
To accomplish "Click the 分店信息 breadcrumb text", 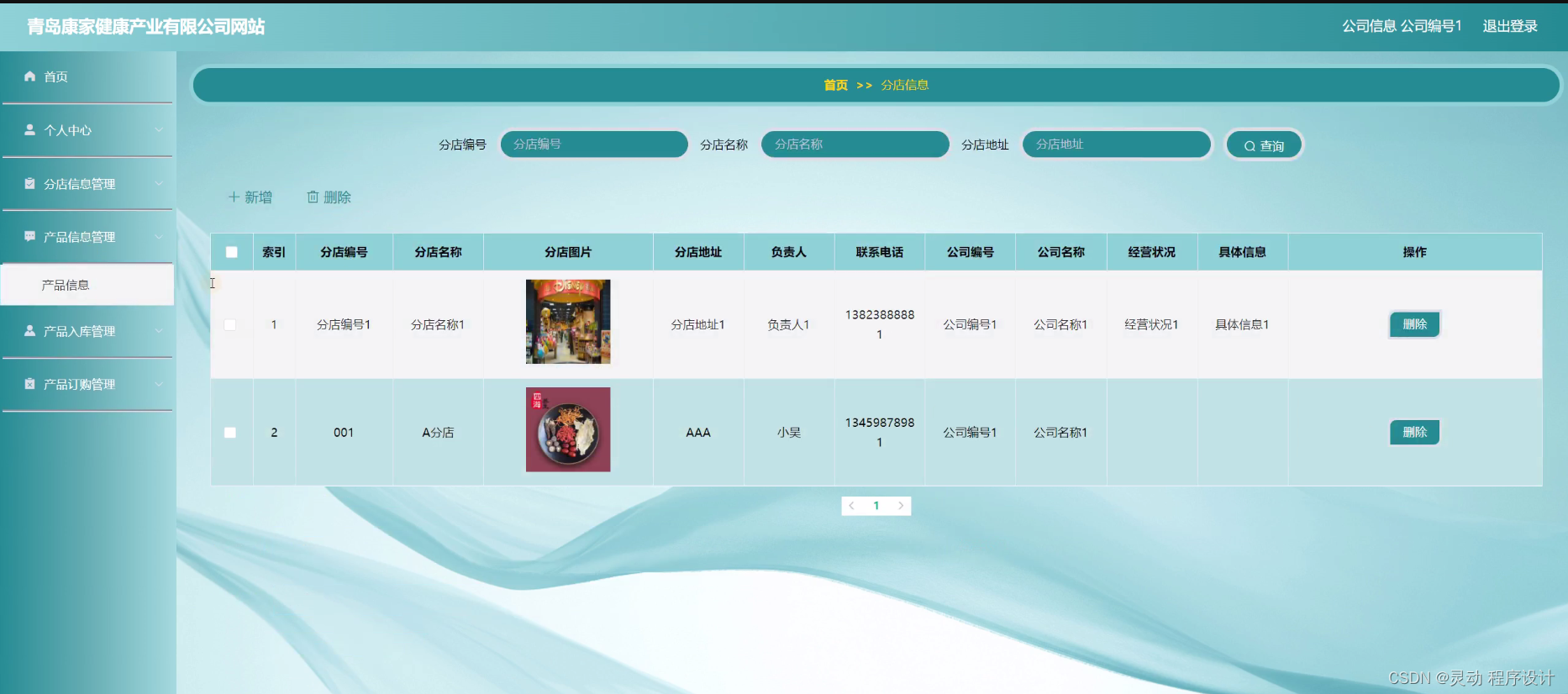I will tap(904, 85).
